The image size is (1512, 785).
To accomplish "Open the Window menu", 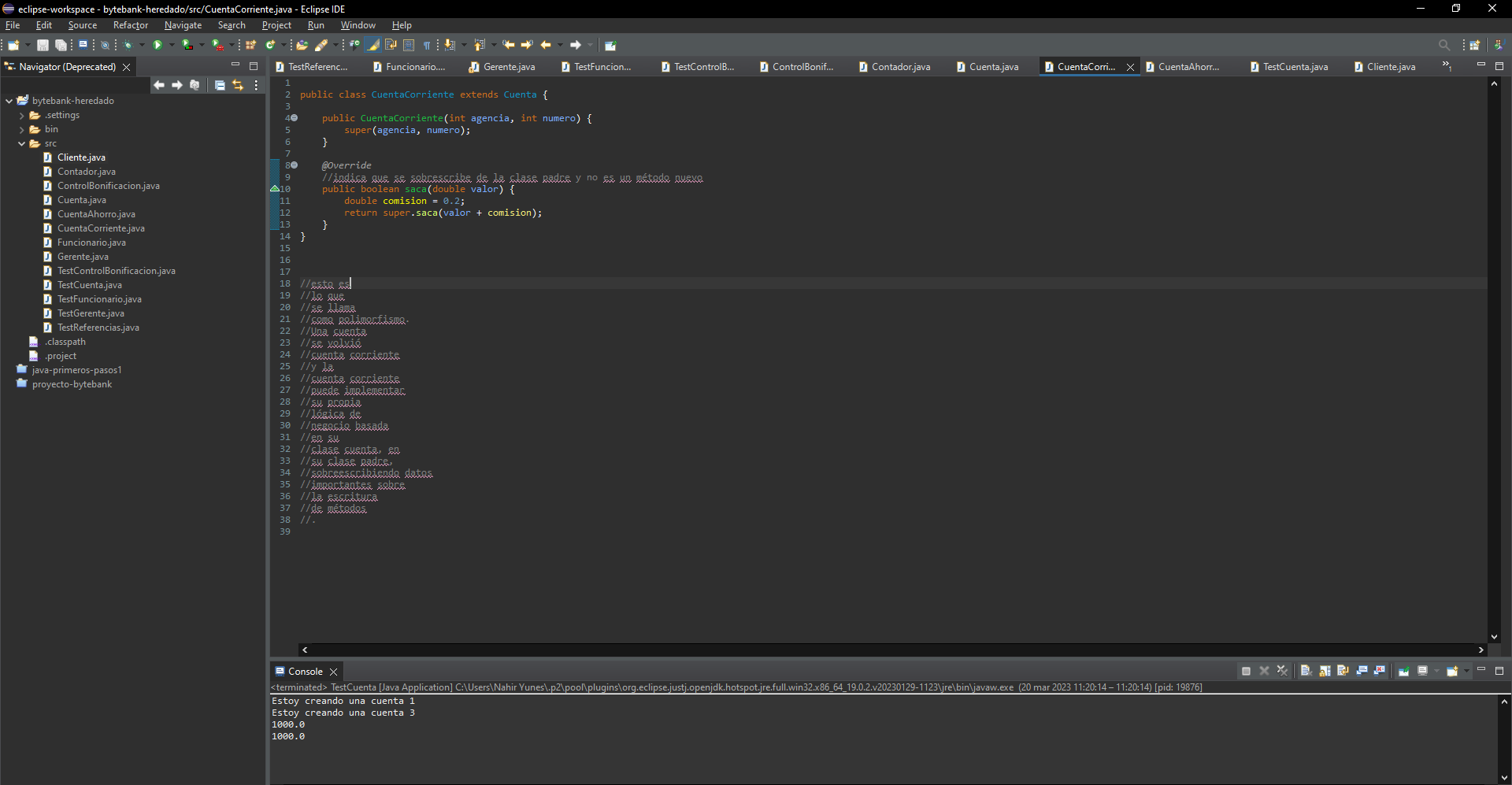I will click(x=358, y=25).
